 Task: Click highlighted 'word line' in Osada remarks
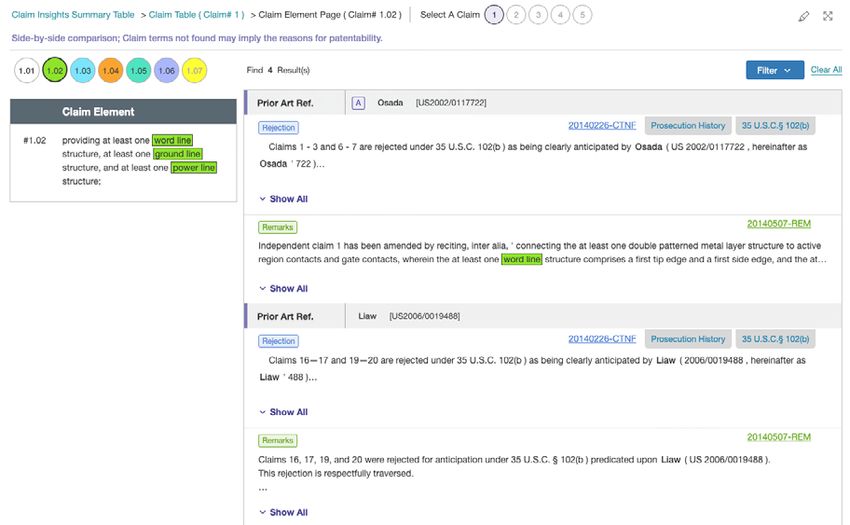click(x=521, y=259)
